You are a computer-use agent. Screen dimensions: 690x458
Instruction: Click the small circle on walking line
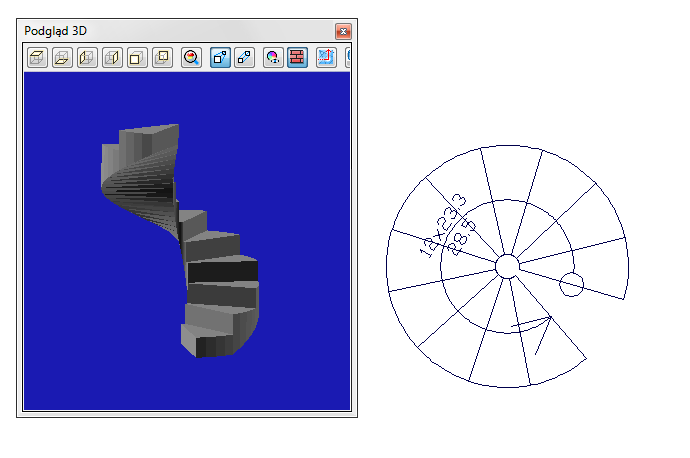(x=571, y=284)
